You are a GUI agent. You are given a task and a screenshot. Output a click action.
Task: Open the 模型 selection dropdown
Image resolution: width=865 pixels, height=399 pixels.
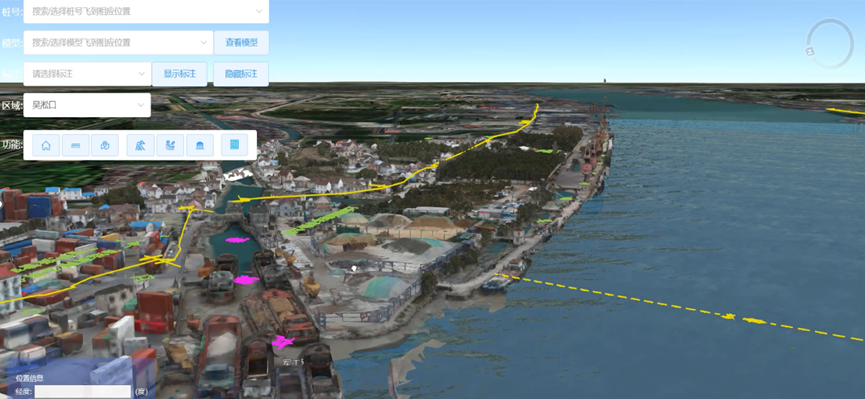[x=118, y=42]
